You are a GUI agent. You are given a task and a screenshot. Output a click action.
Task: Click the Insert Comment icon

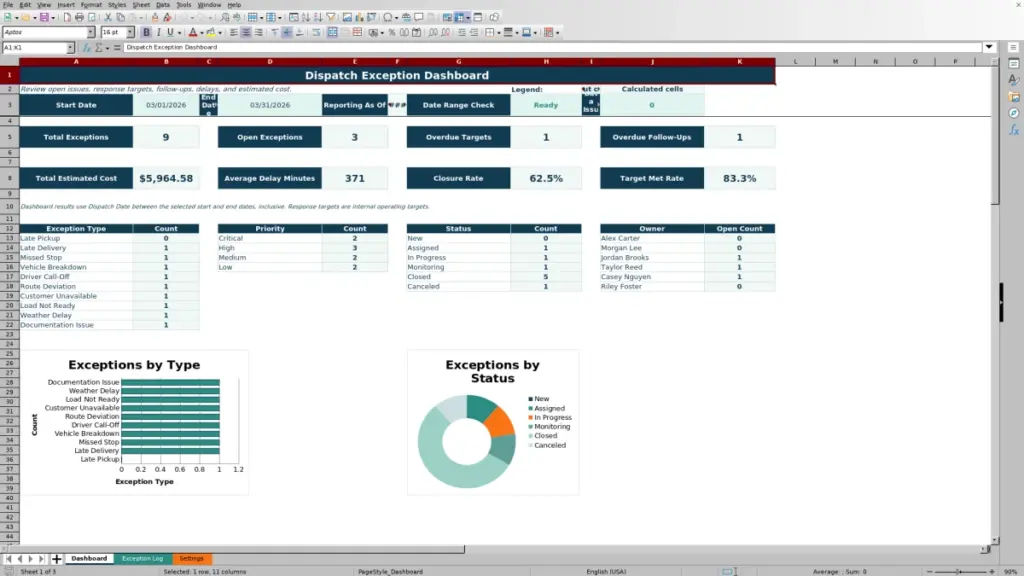tap(419, 17)
